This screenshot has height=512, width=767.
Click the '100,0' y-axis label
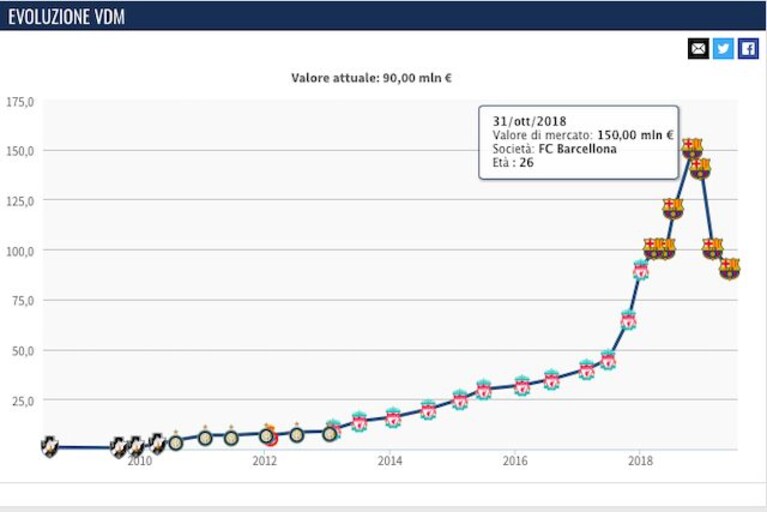[x=20, y=251]
